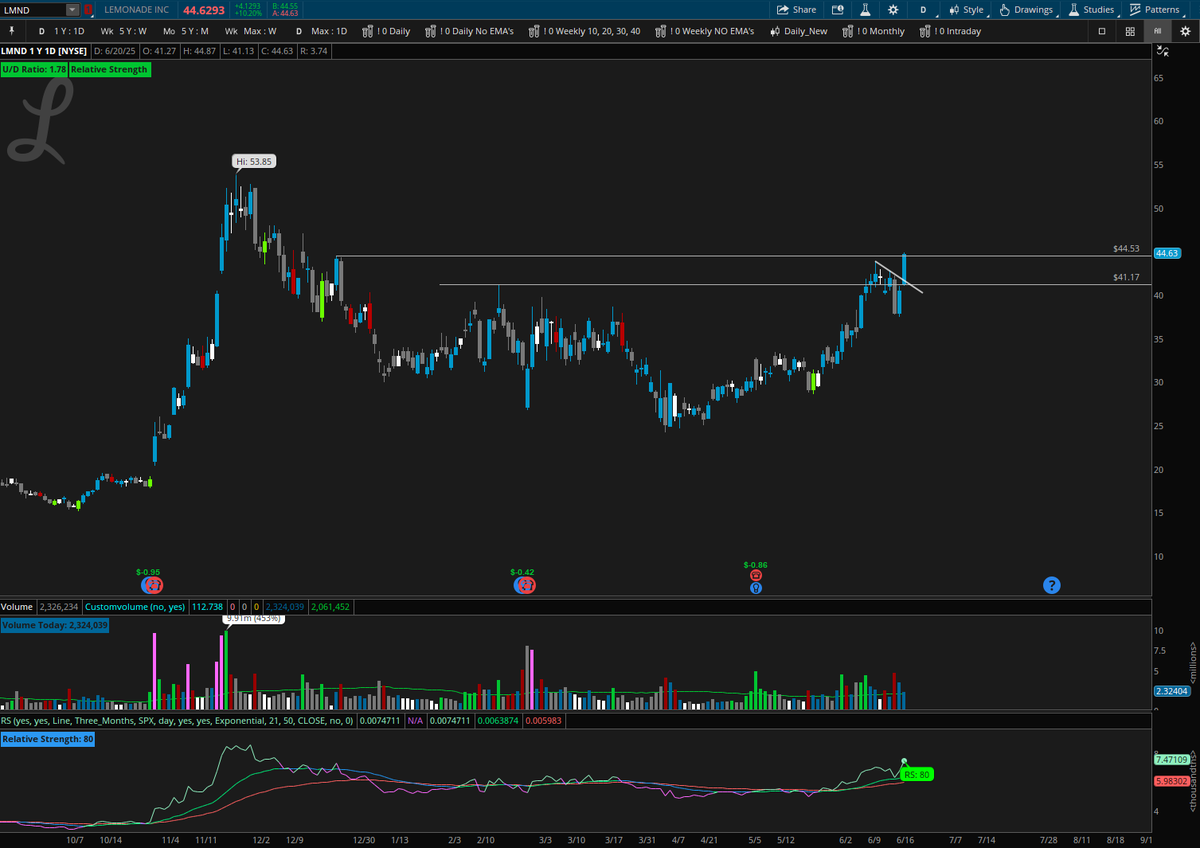
Task: Click the Volume study label
Action: tap(17, 607)
